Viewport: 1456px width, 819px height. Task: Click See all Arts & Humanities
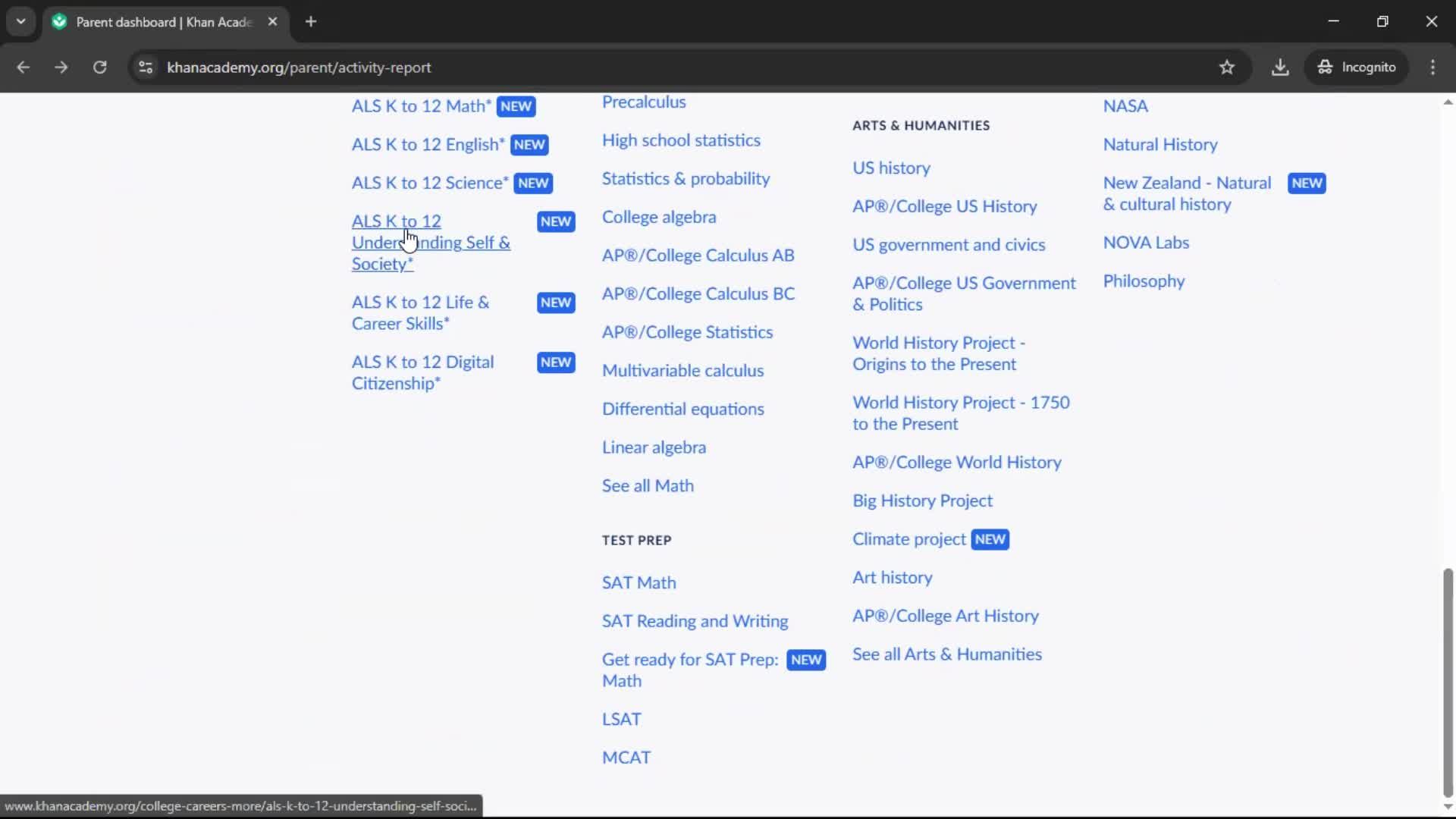(947, 655)
